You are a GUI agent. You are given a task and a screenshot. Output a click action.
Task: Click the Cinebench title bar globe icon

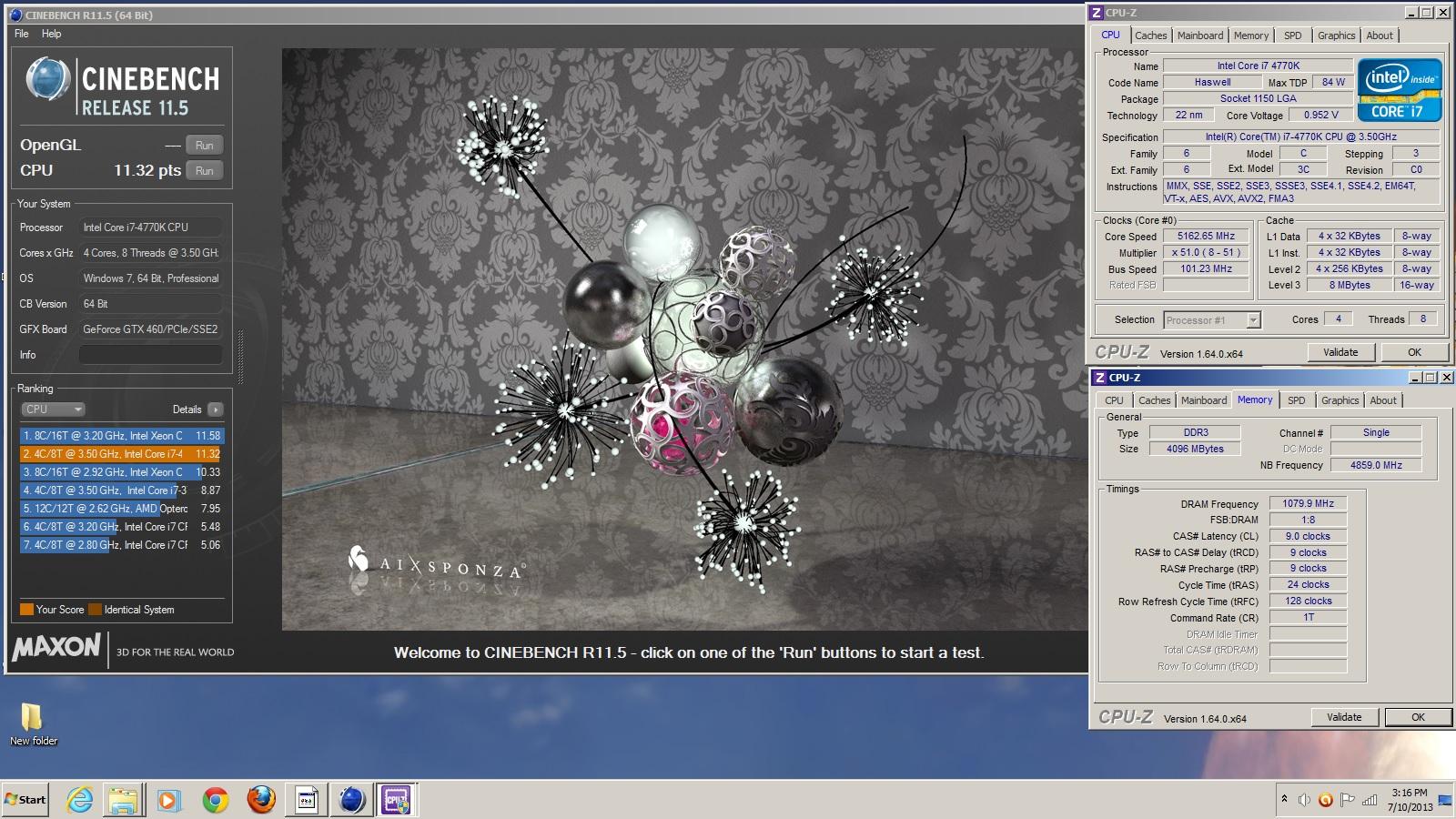click(x=16, y=15)
